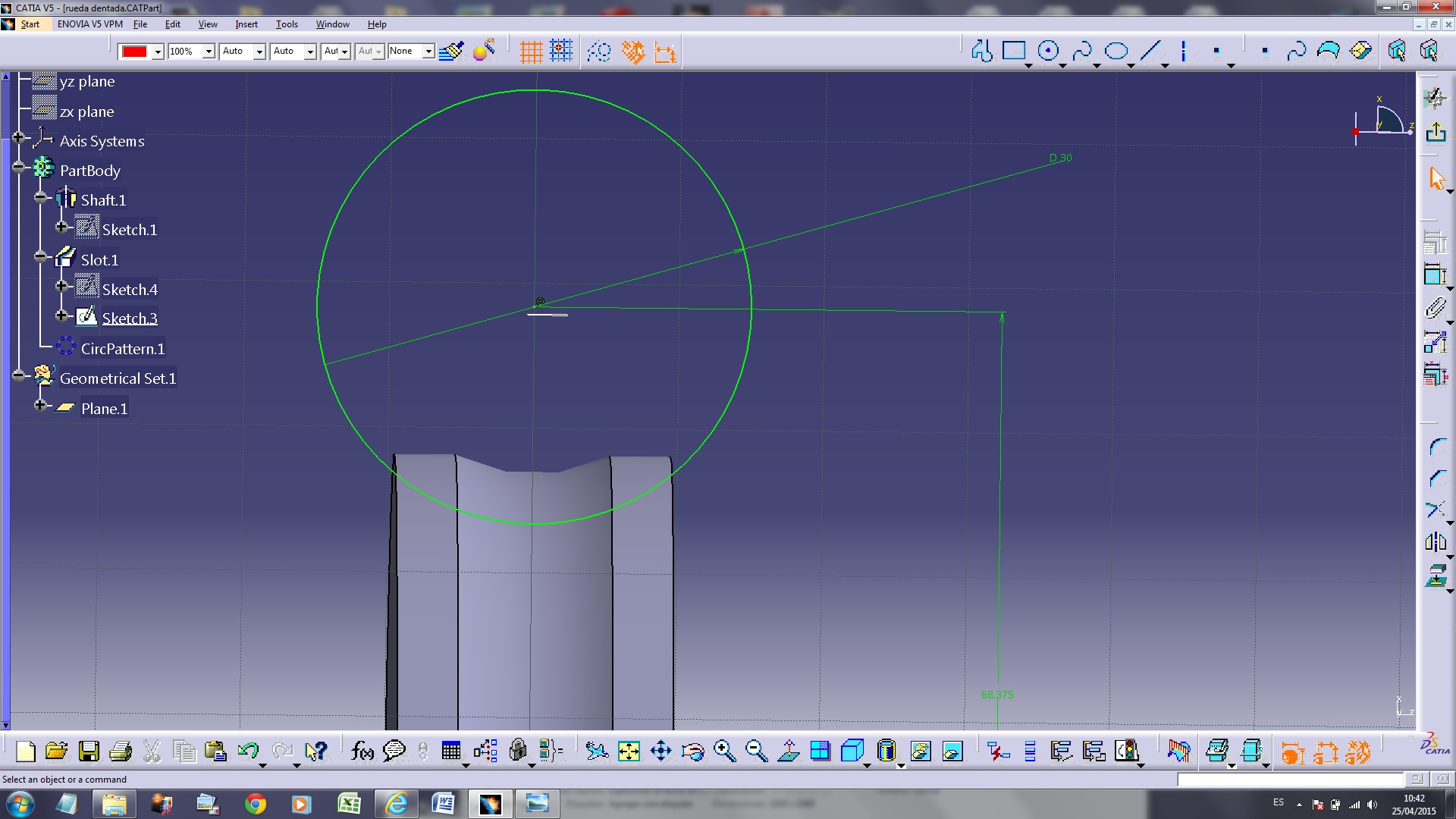This screenshot has width=1456, height=819.
Task: Click the Fit All In icon
Action: 629,751
